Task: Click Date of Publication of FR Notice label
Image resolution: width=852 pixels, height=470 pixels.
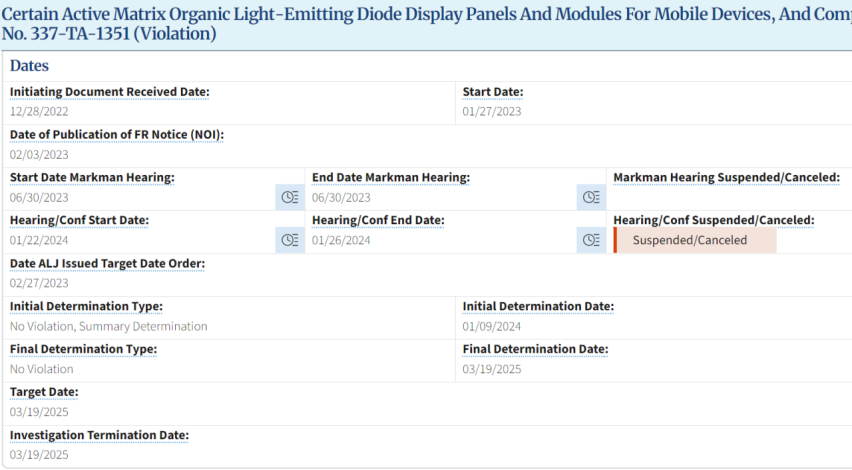Action: tap(117, 135)
